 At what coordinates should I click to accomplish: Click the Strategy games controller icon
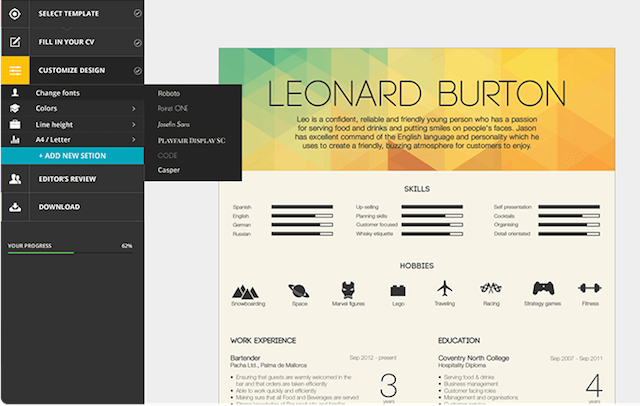coord(543,288)
